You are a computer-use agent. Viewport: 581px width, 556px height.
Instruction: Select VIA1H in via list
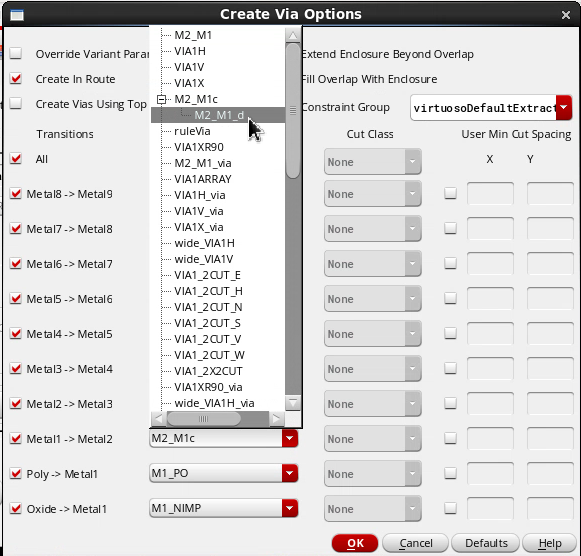190,51
